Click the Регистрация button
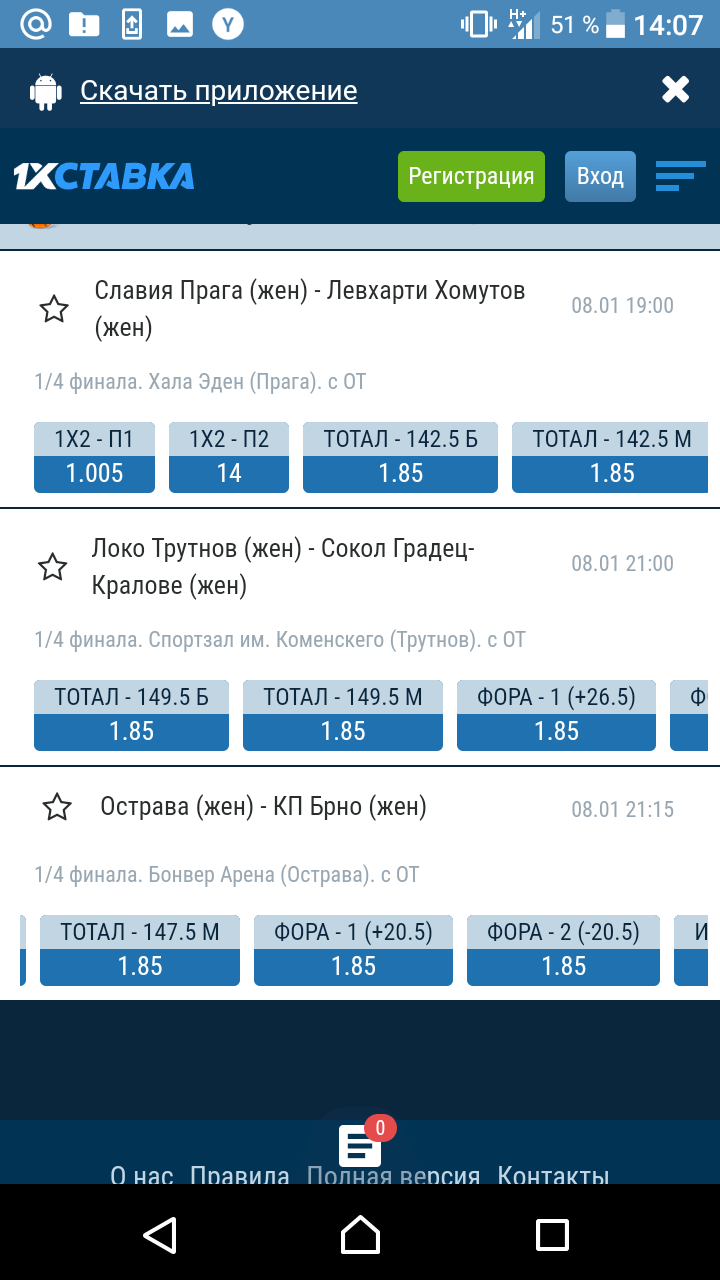The image size is (720, 1280). click(x=471, y=177)
